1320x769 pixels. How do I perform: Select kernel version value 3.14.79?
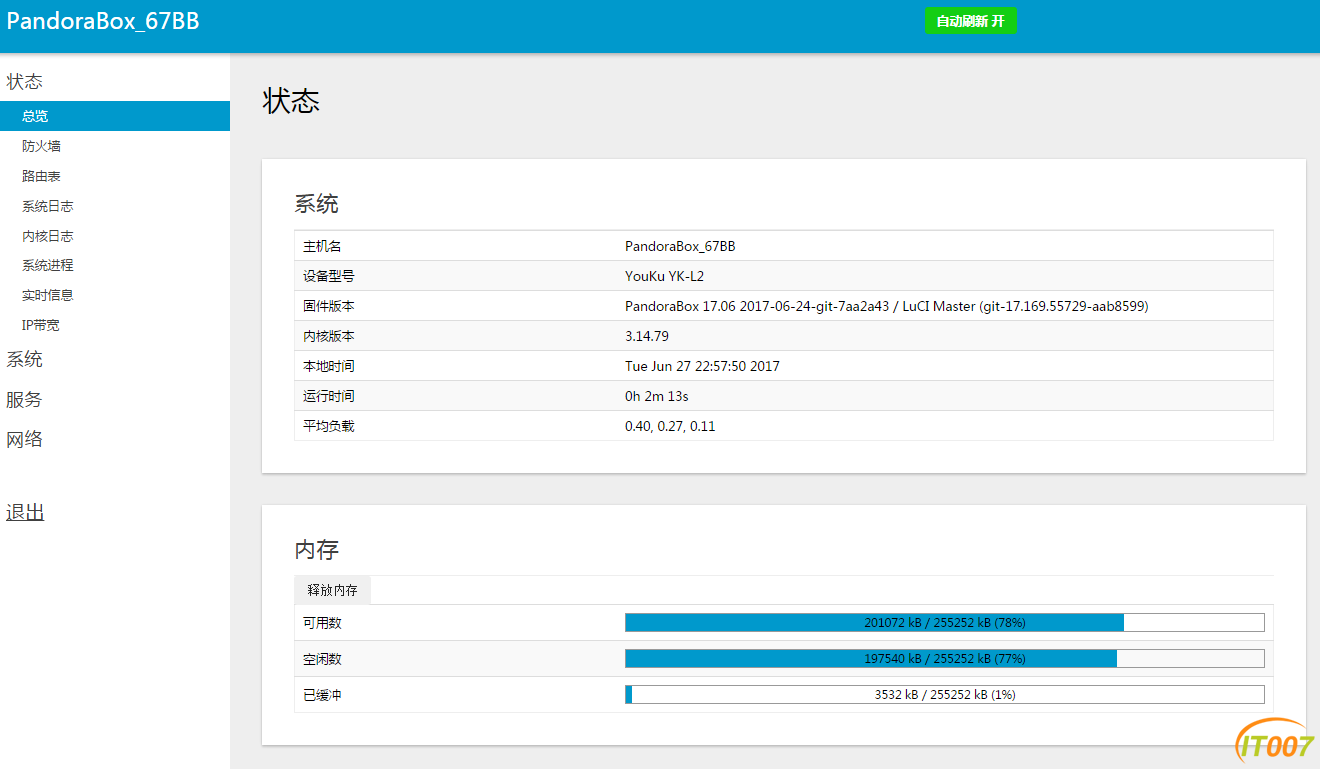coord(647,336)
